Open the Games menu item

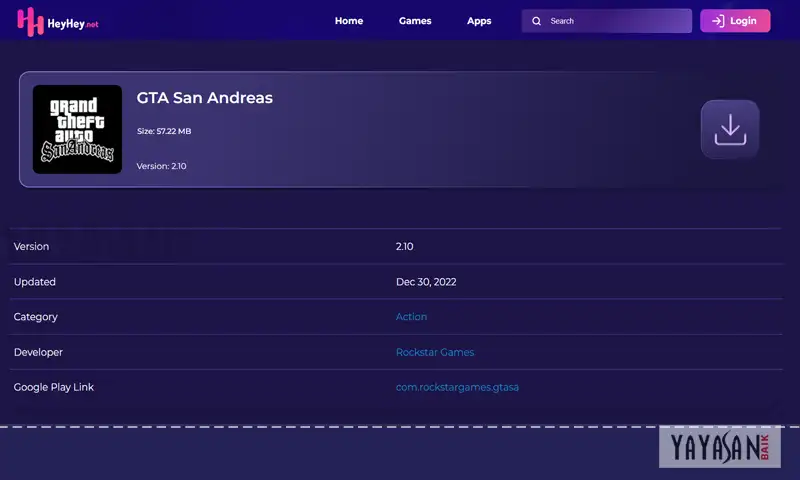[x=415, y=21]
